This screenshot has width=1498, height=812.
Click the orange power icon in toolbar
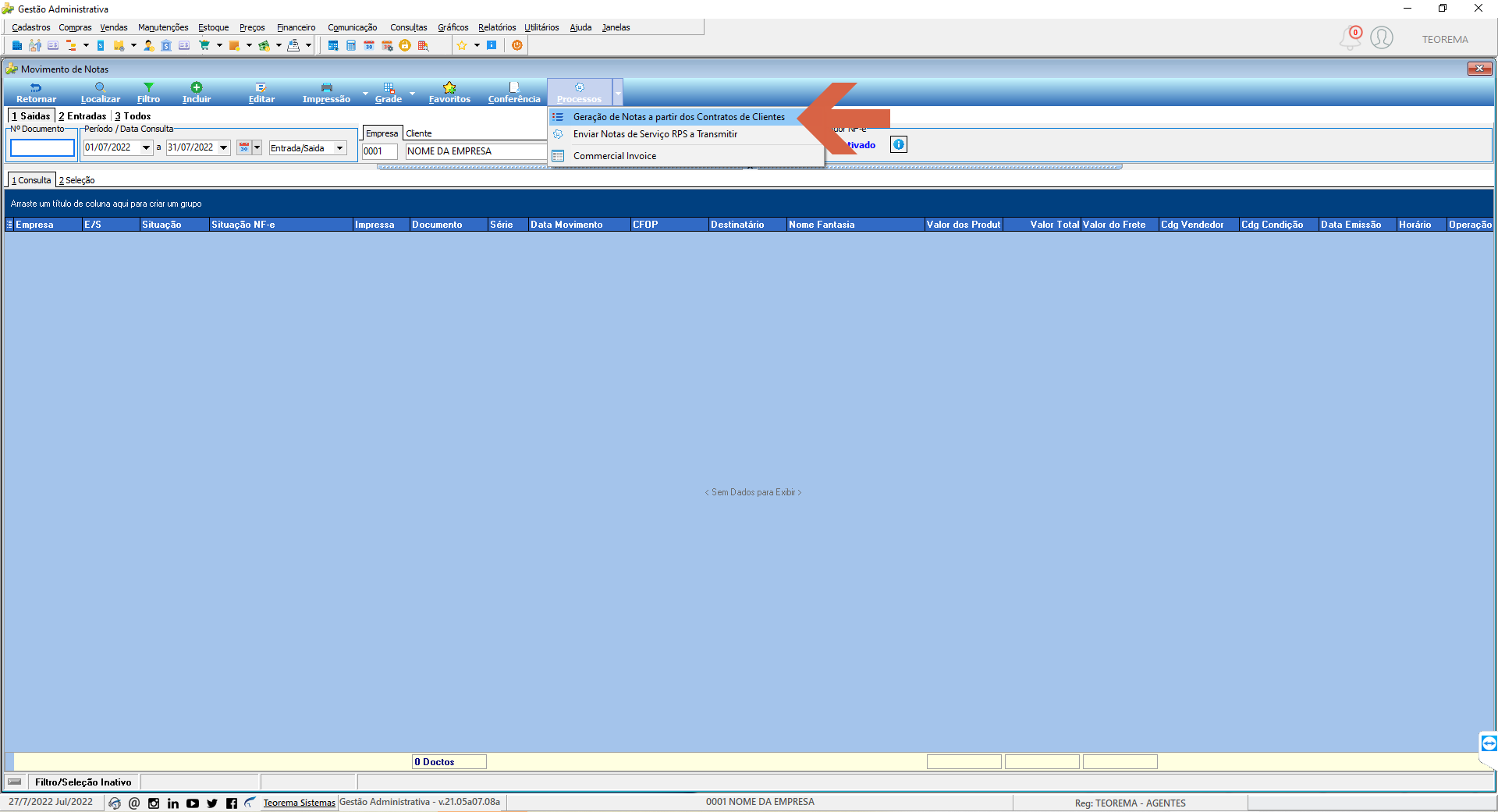(x=516, y=45)
